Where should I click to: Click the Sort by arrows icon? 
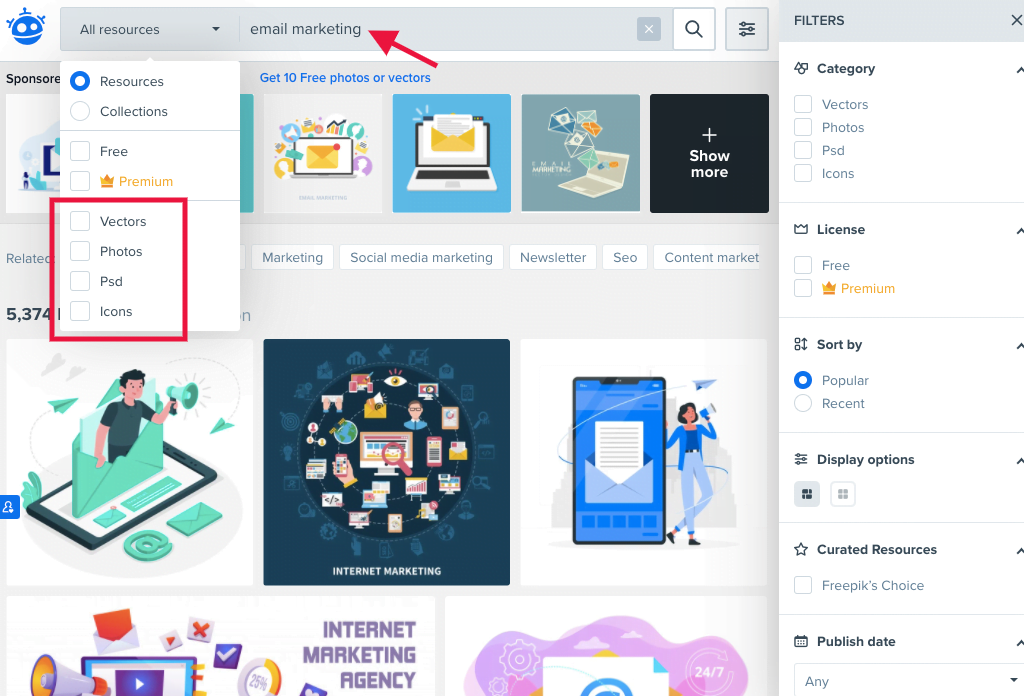[x=801, y=344]
